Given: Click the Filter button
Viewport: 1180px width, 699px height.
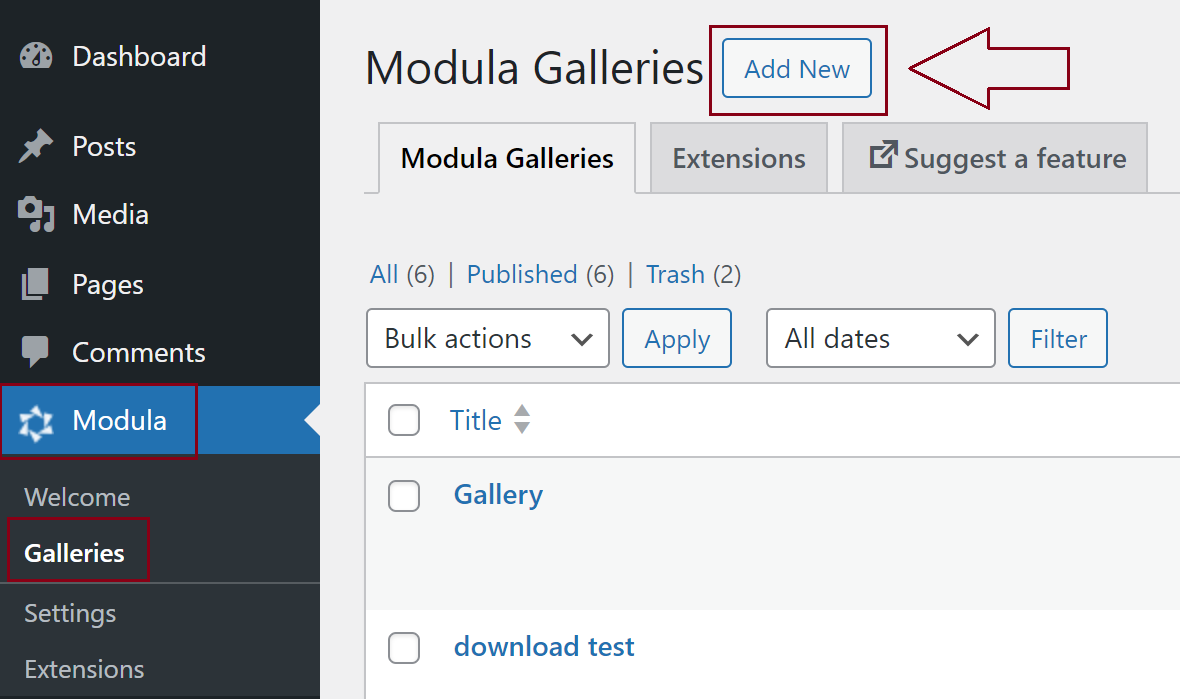Looking at the screenshot, I should click(x=1058, y=338).
